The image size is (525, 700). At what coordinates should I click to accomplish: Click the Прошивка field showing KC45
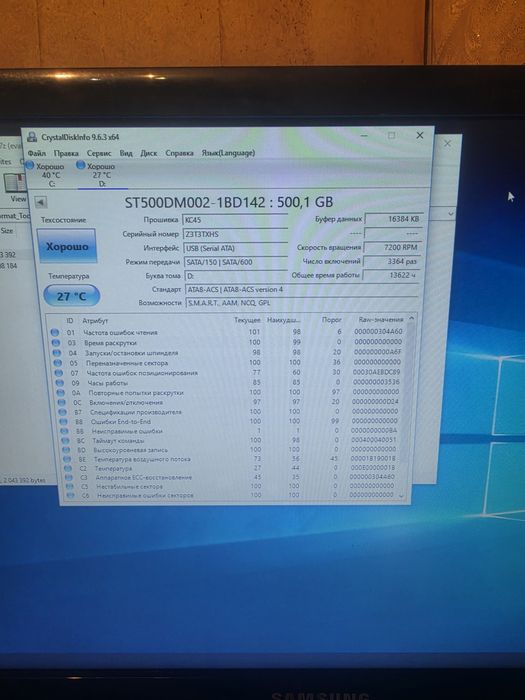(235, 220)
